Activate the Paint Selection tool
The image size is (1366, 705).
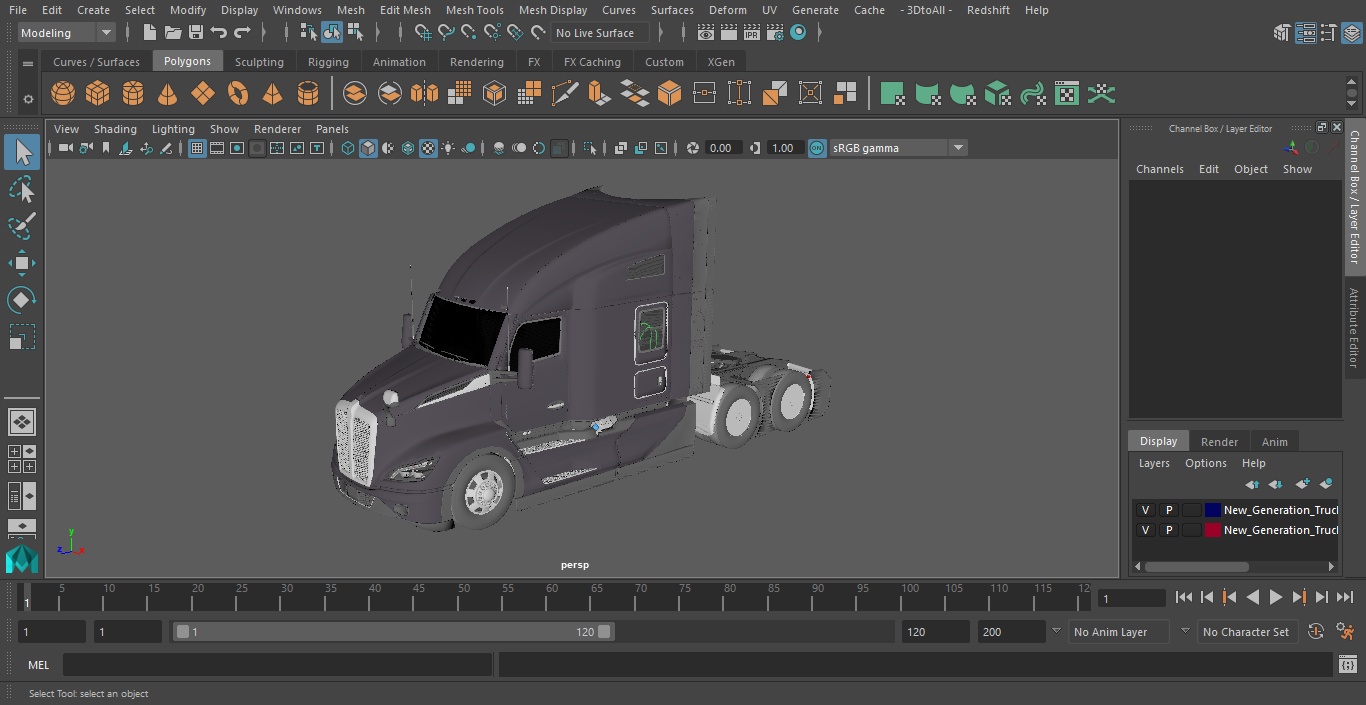click(x=22, y=225)
